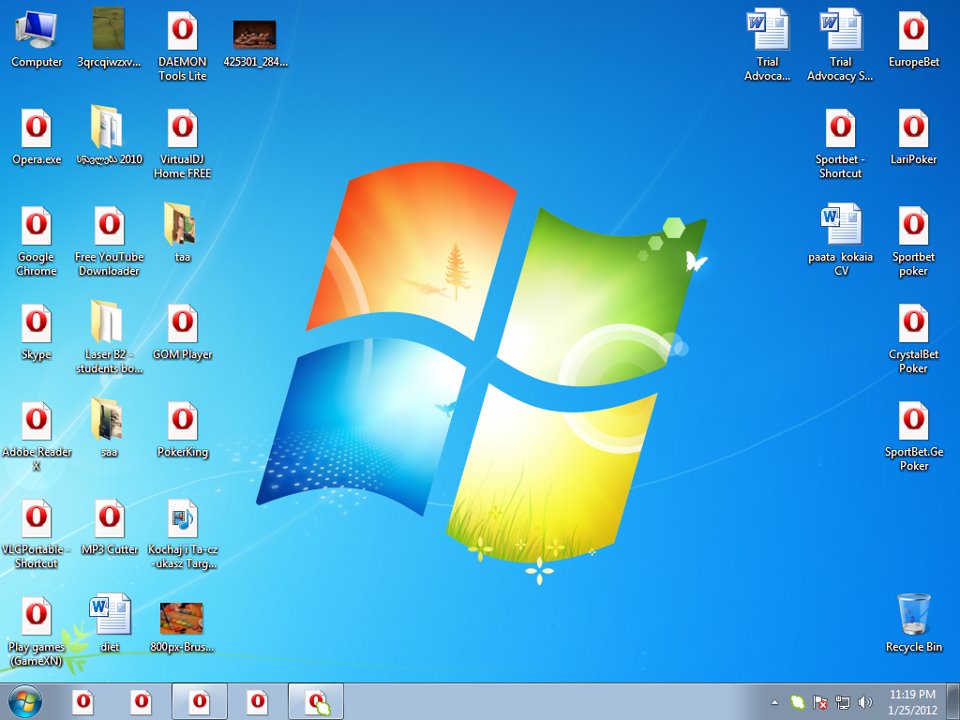Click the taskbar clock showing 11:19 PM

pos(912,701)
